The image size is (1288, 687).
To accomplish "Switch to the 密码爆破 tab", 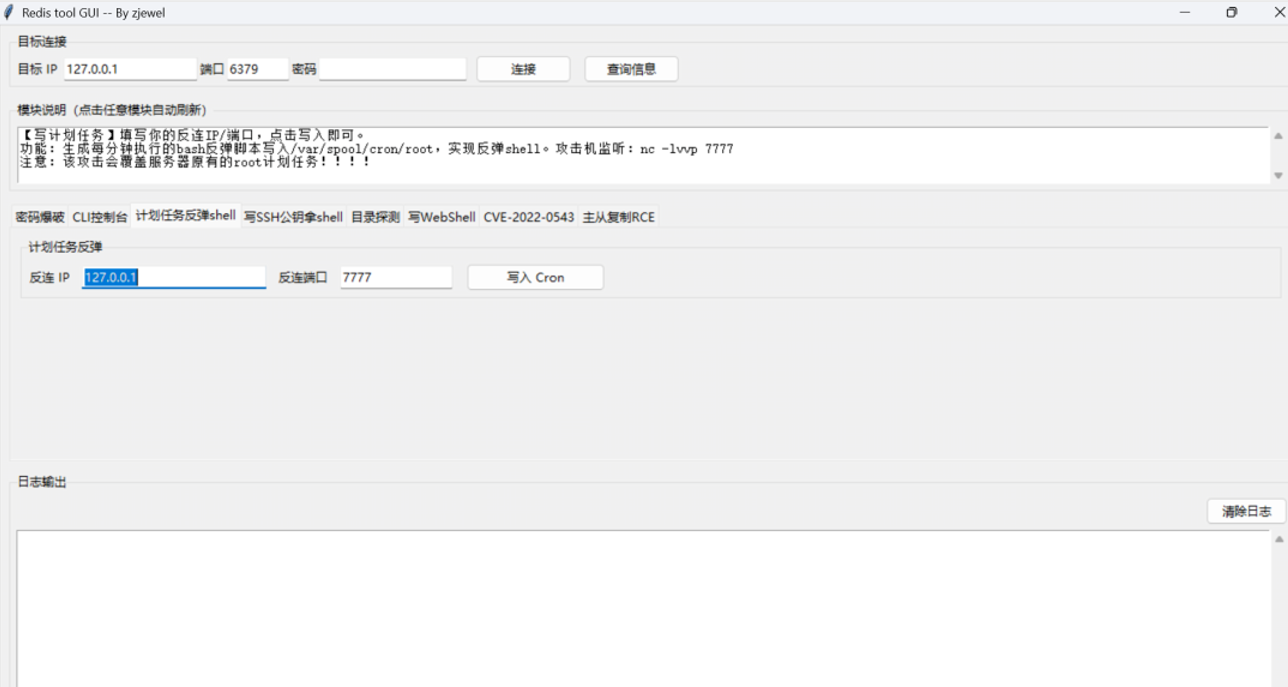I will pyautogui.click(x=40, y=217).
